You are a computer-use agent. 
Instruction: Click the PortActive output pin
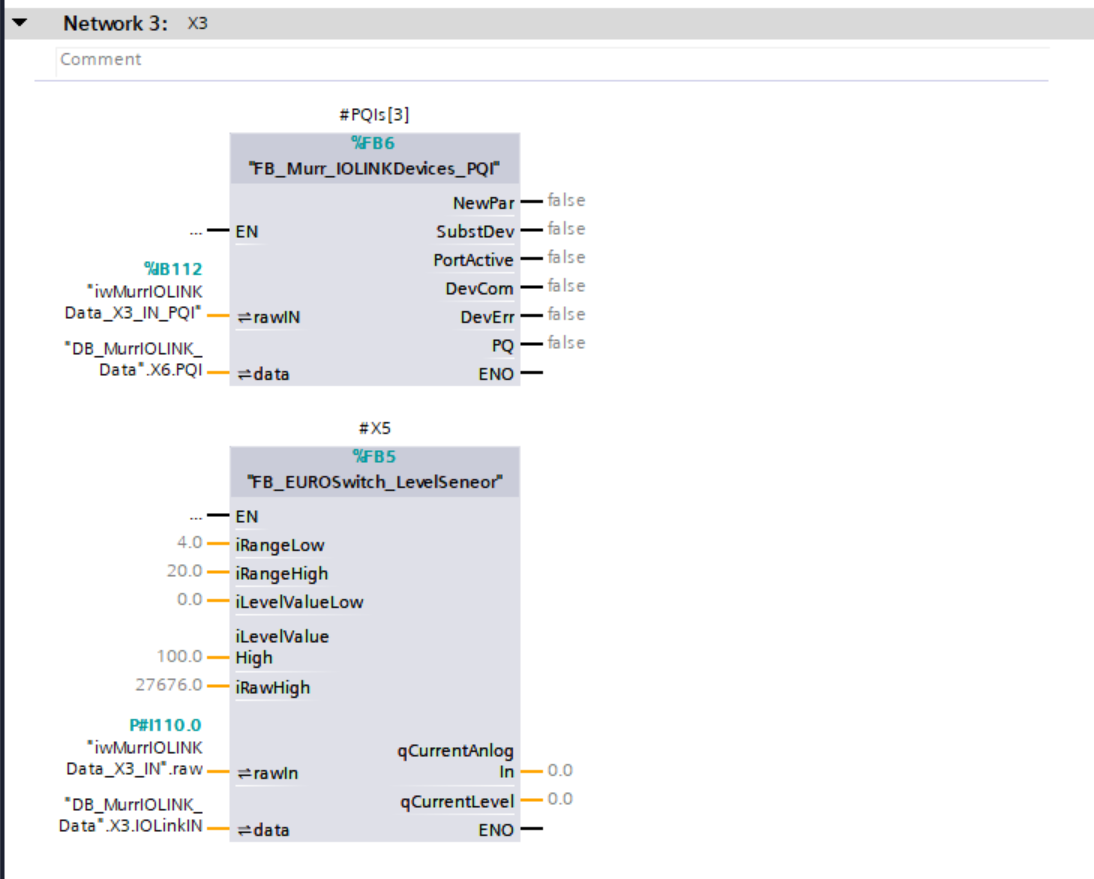473,260
